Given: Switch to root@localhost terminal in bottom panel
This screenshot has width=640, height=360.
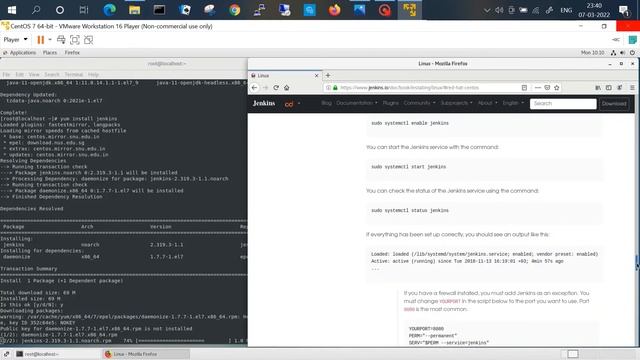Looking at the screenshot, I should coord(57,354).
